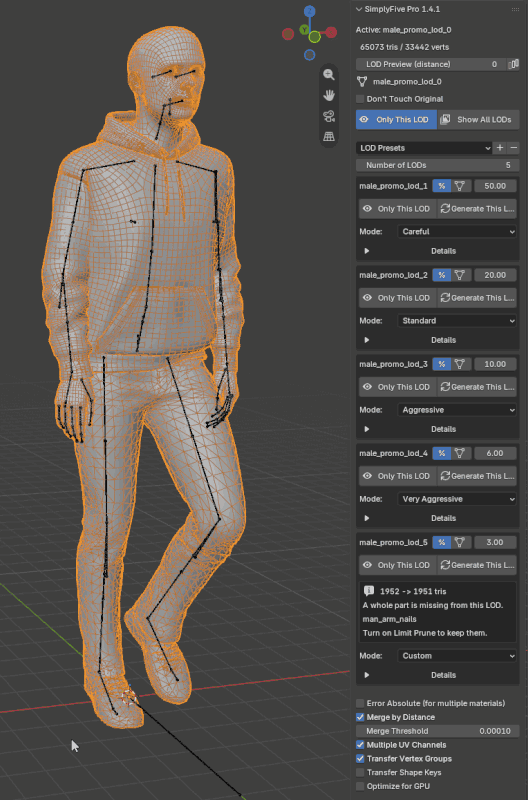Generate the male_promo_lod_4 LOD
Image resolution: width=528 pixels, height=800 pixels.
(x=477, y=476)
